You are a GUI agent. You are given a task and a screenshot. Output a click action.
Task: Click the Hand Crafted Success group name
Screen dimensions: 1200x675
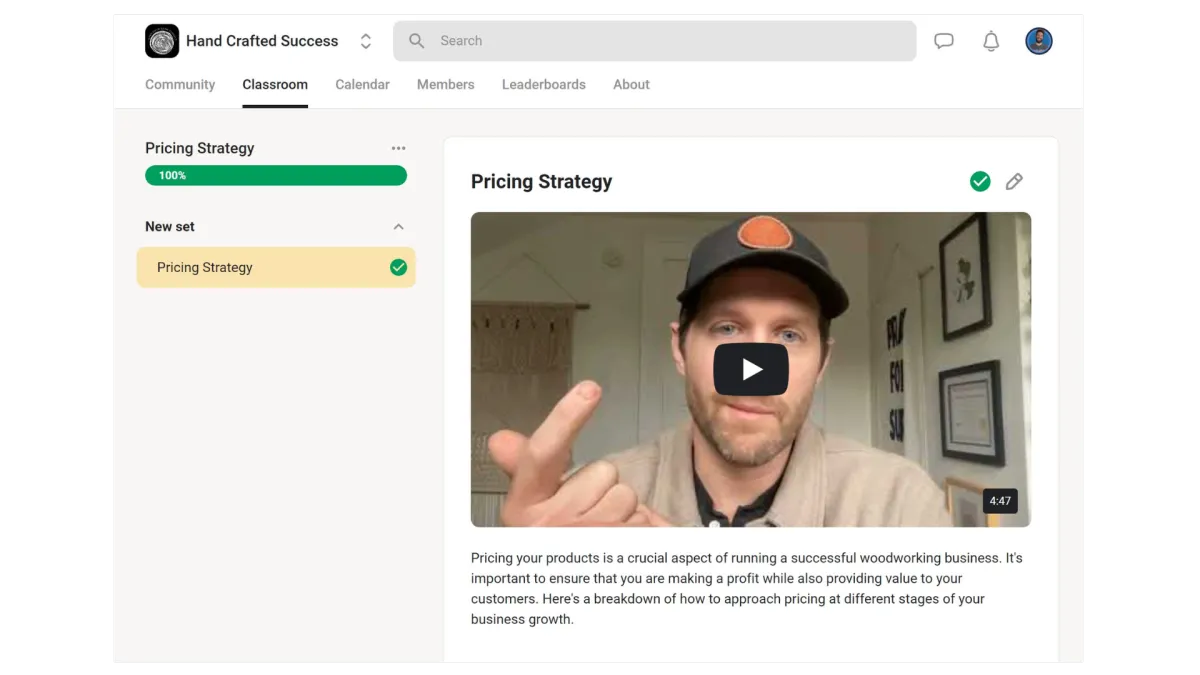262,41
